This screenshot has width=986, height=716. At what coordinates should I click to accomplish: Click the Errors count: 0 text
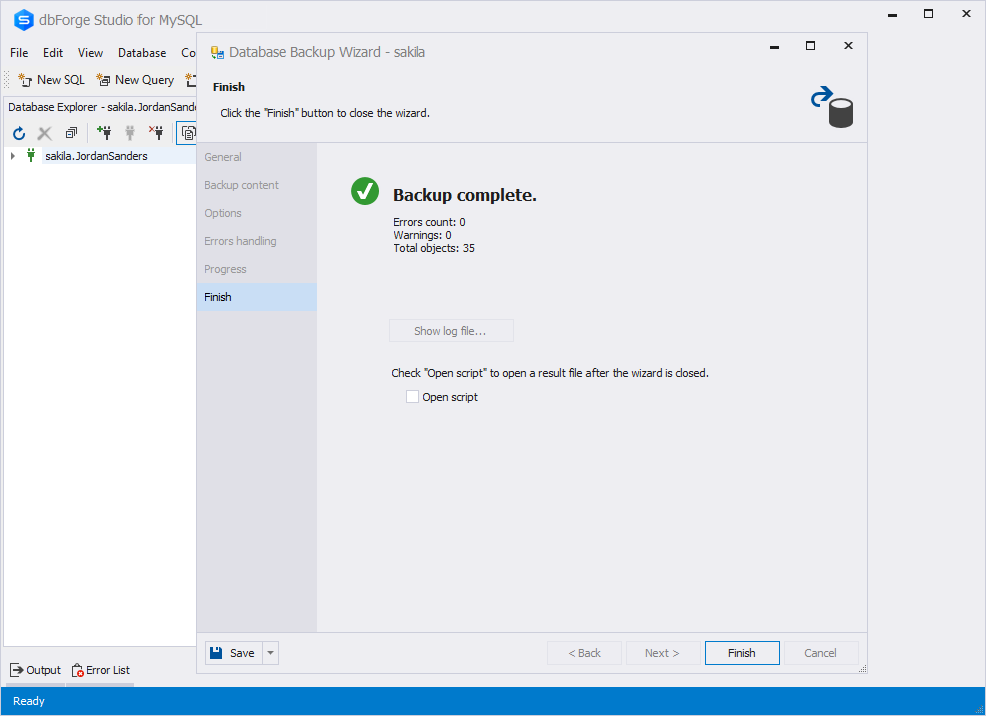click(429, 222)
